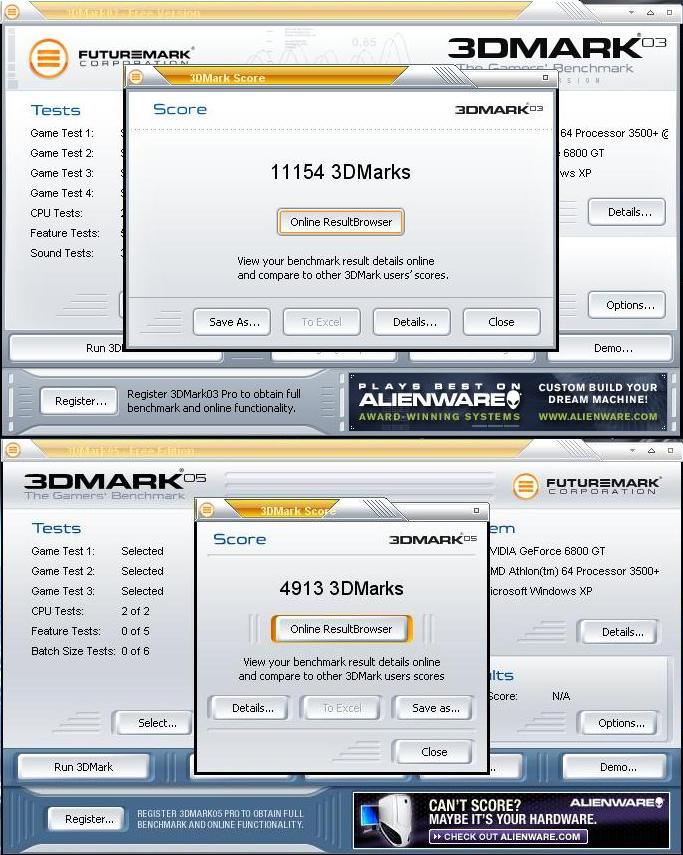Open Options in the 3DMark03 main window

[627, 305]
